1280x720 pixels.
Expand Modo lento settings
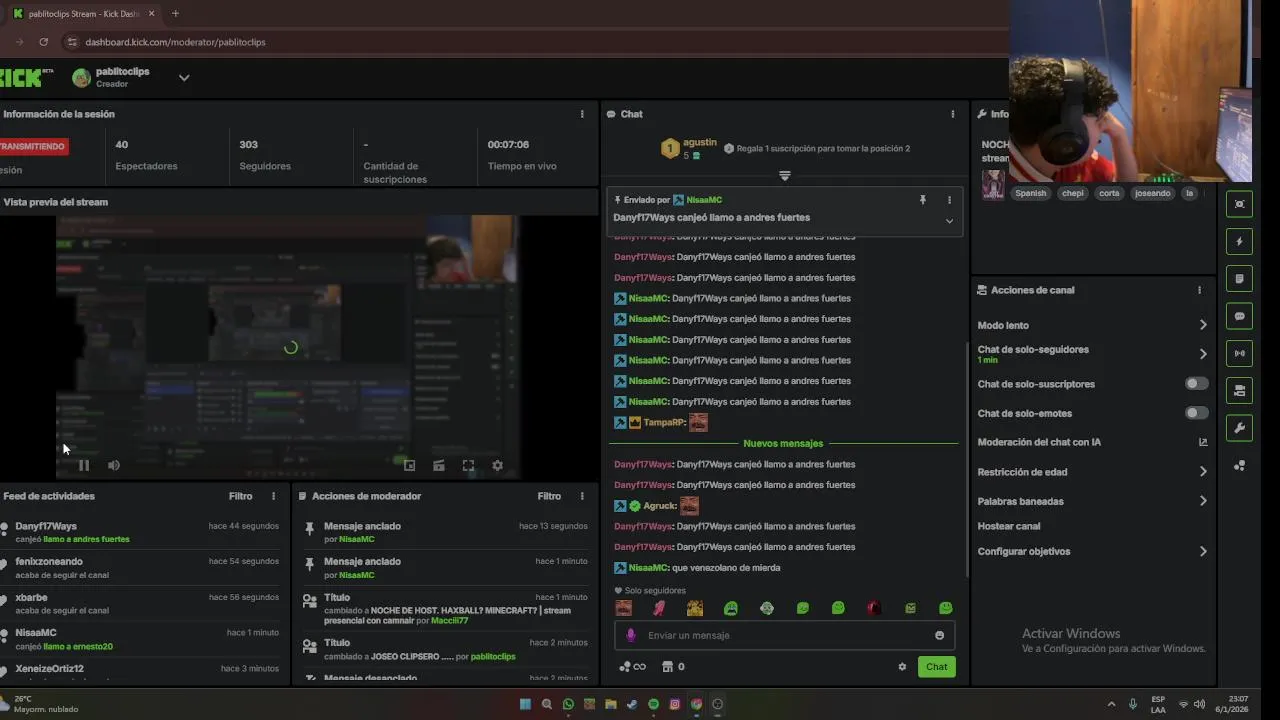1203,325
